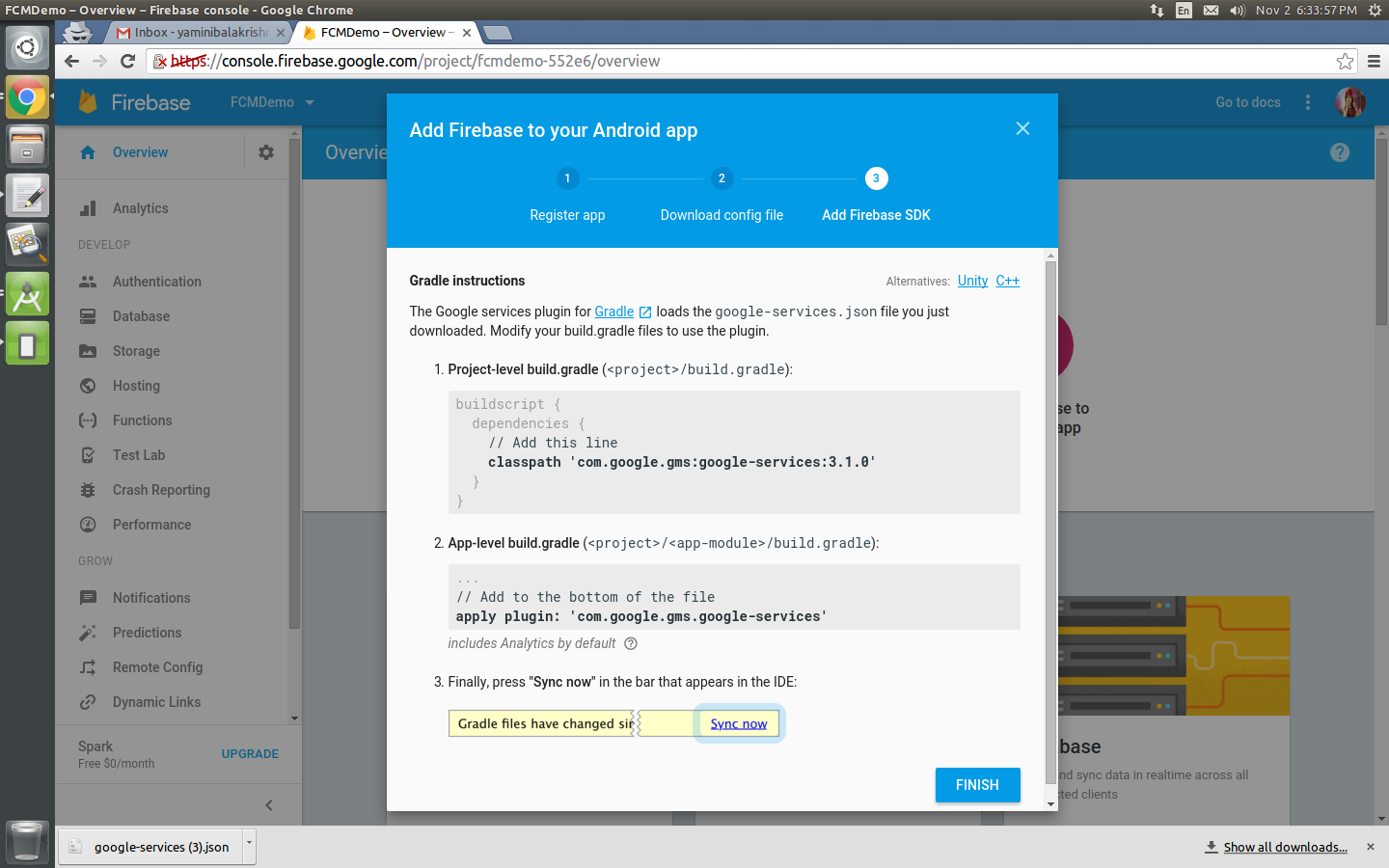Open the google-services (3).json download
Viewport: 1389px width, 868px height.
(151, 847)
